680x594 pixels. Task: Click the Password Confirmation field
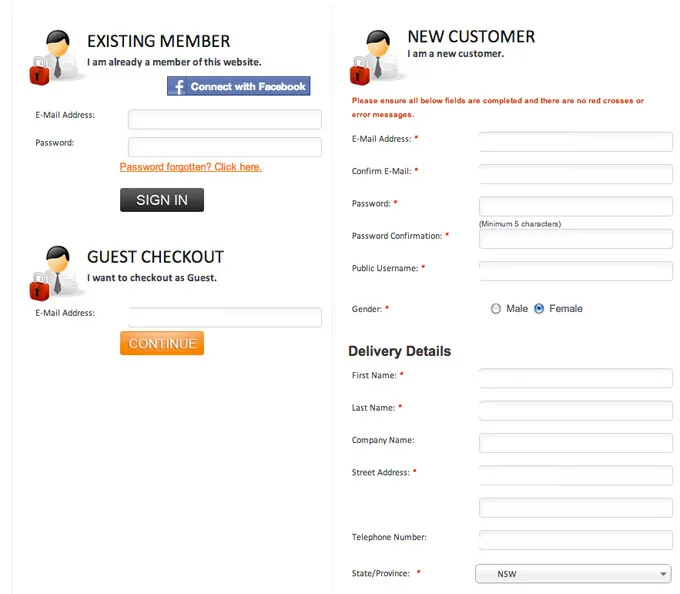point(575,238)
